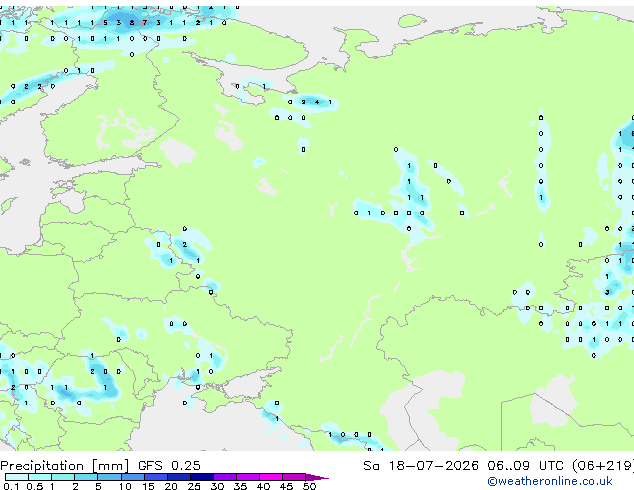
Task: Click the legend swatch between 5 and 10
Action: [x=109, y=477]
